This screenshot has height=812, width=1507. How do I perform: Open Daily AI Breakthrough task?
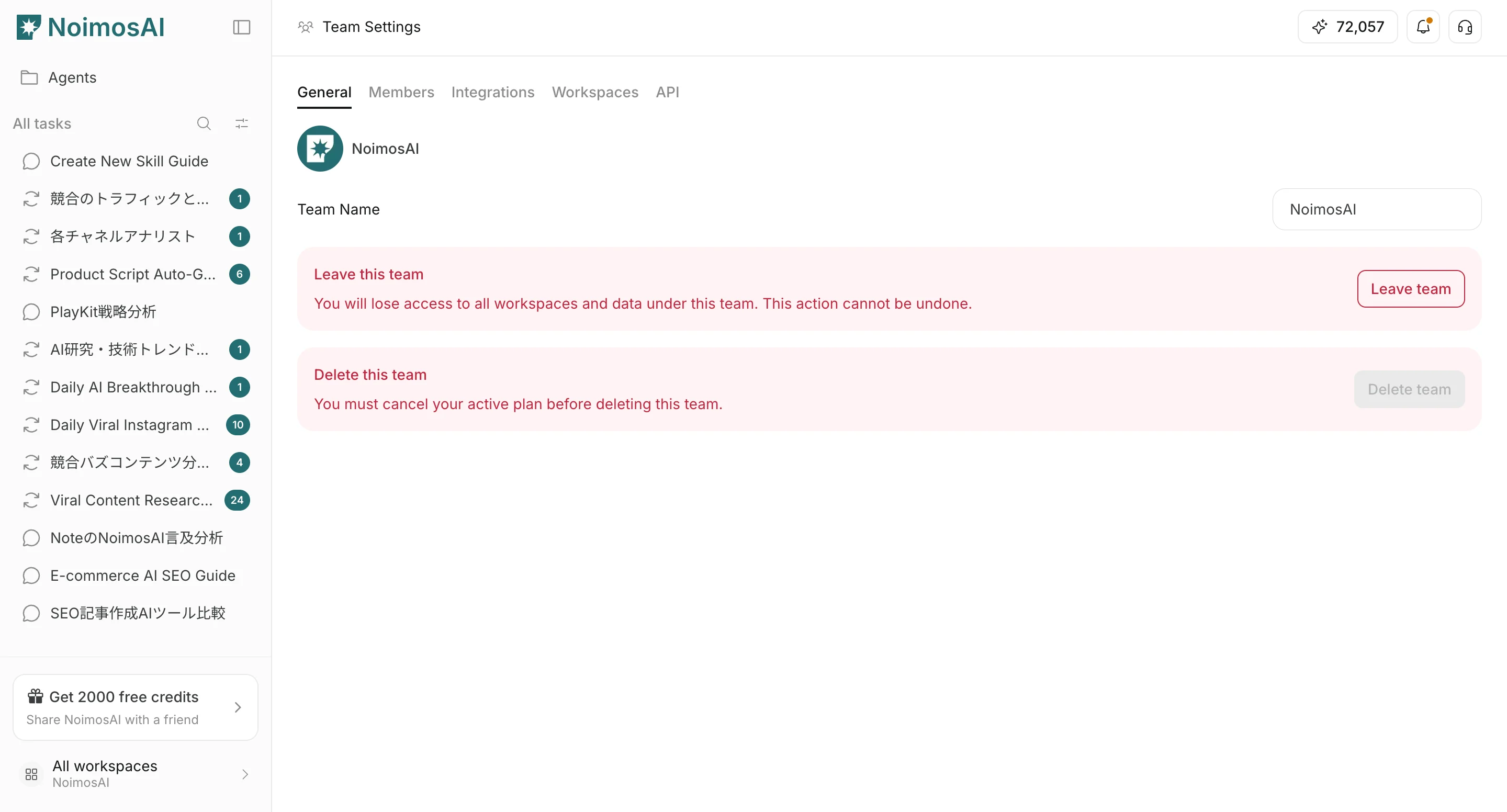[x=135, y=387]
